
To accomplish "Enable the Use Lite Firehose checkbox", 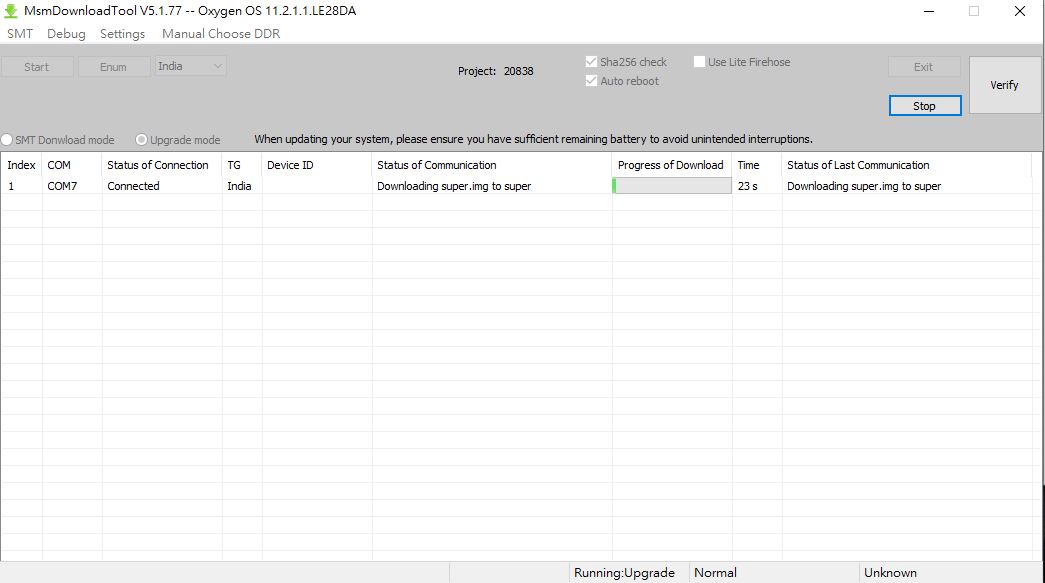I will point(699,62).
